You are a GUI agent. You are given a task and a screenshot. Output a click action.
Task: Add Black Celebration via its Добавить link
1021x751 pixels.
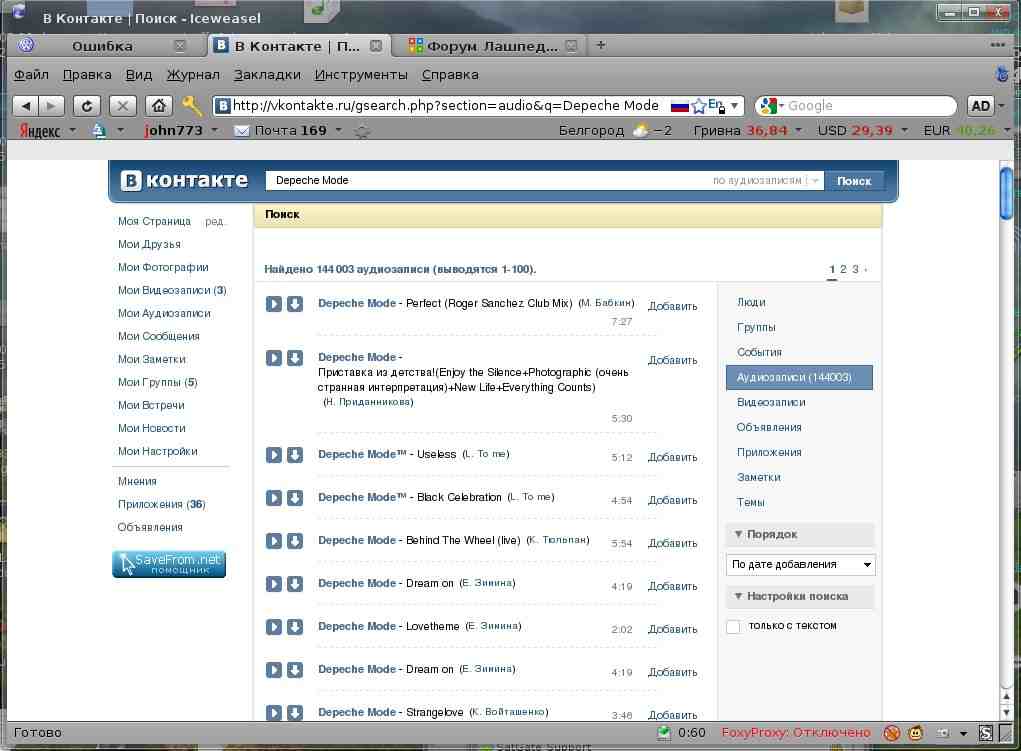click(x=672, y=500)
